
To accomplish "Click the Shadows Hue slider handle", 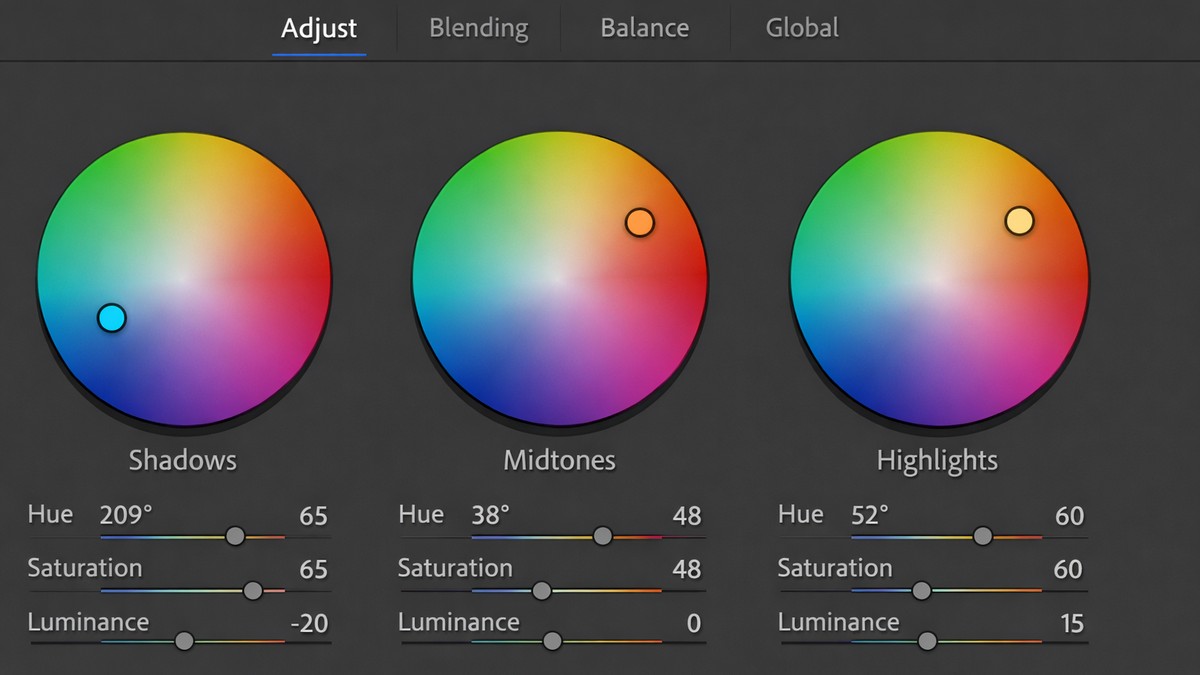I will (235, 536).
